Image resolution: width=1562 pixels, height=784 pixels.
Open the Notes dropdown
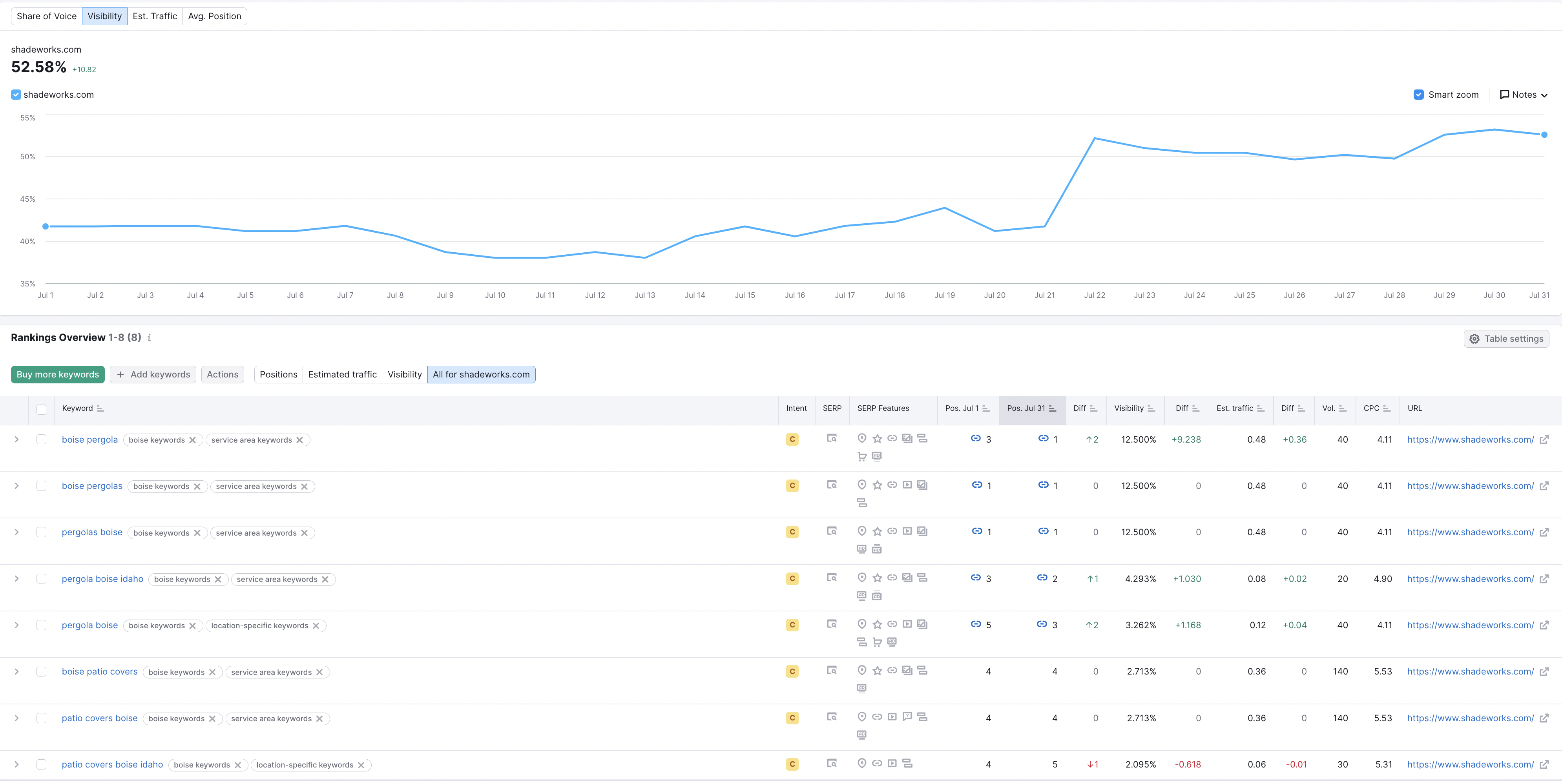(1523, 95)
